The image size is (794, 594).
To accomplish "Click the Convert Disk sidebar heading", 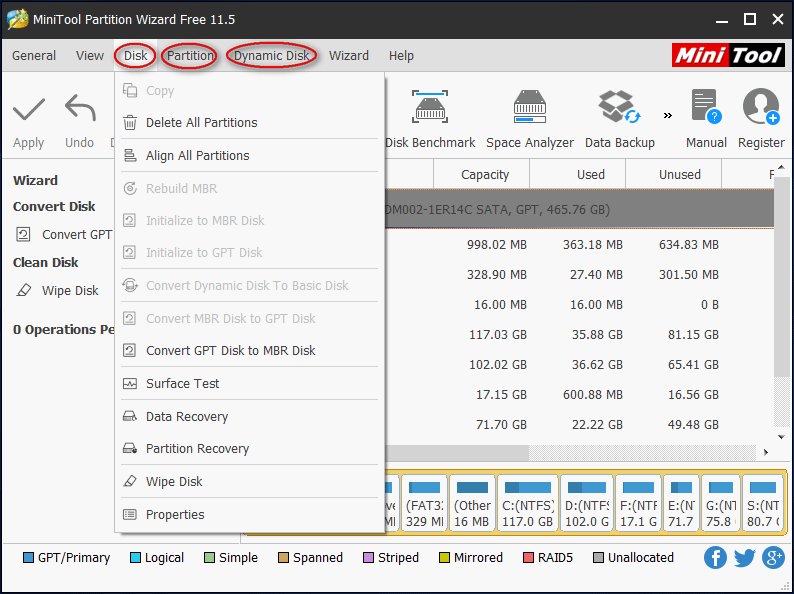I will (x=54, y=207).
